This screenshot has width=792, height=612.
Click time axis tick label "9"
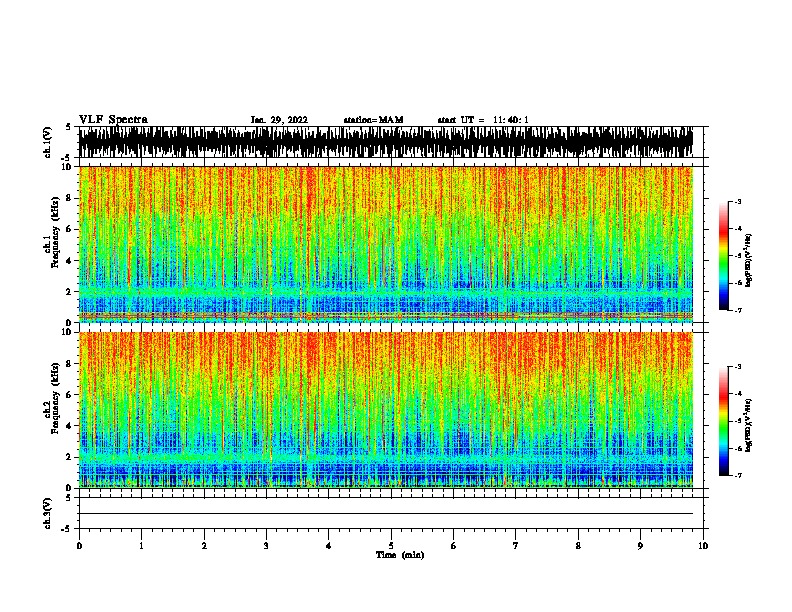click(x=640, y=546)
